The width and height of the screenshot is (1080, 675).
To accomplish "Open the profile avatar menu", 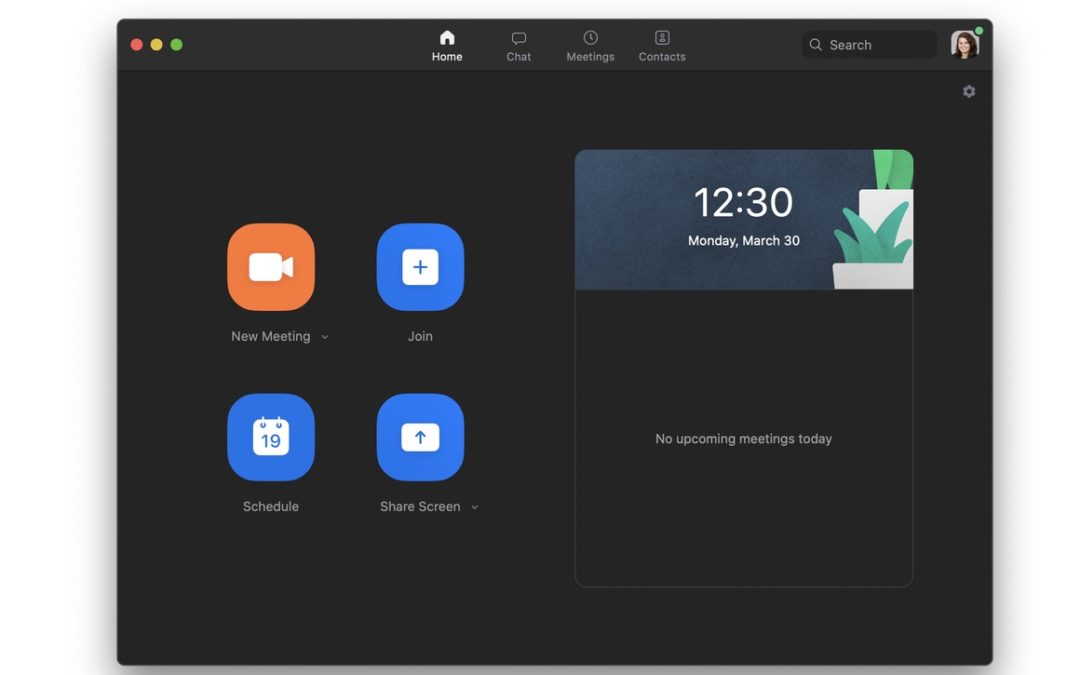I will [x=964, y=45].
